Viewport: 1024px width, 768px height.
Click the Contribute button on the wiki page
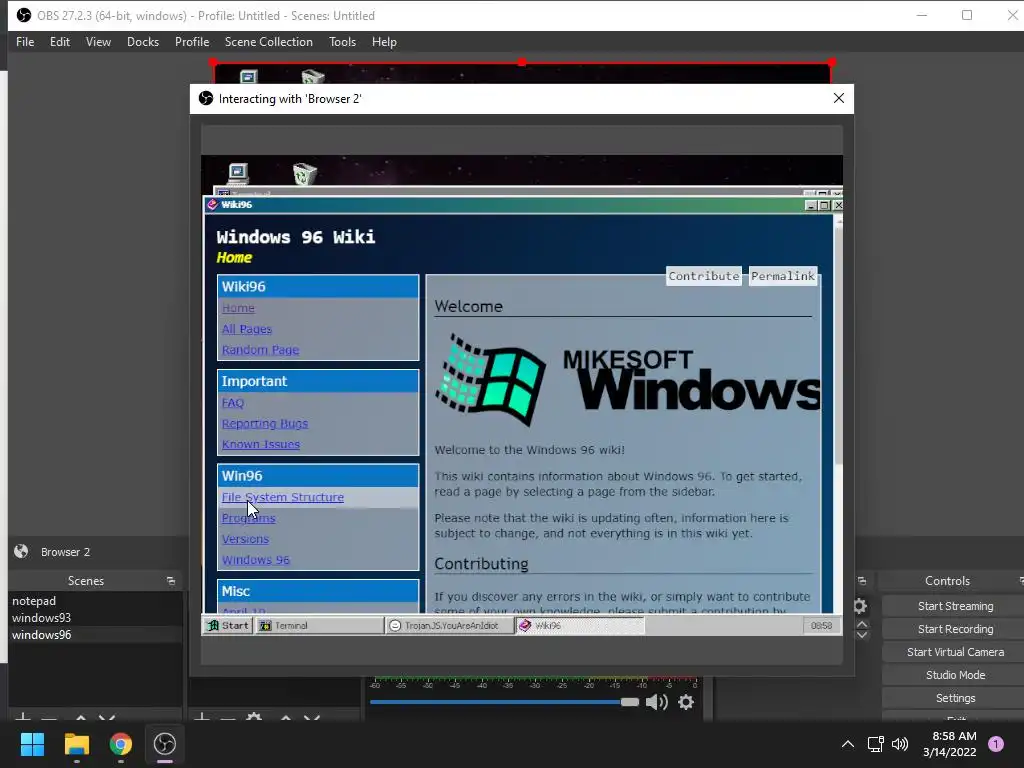coord(703,276)
